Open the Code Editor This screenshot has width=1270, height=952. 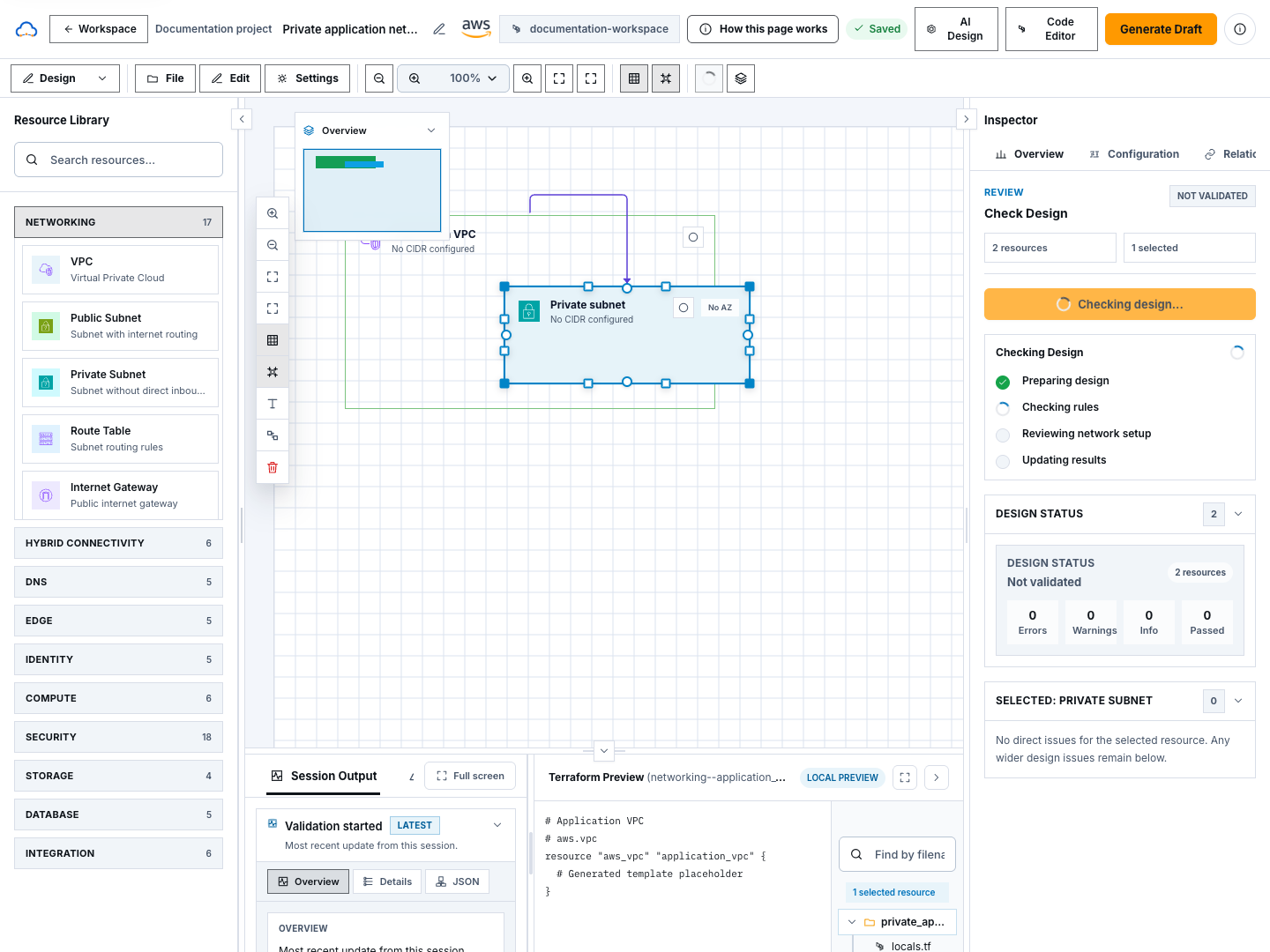click(x=1051, y=29)
